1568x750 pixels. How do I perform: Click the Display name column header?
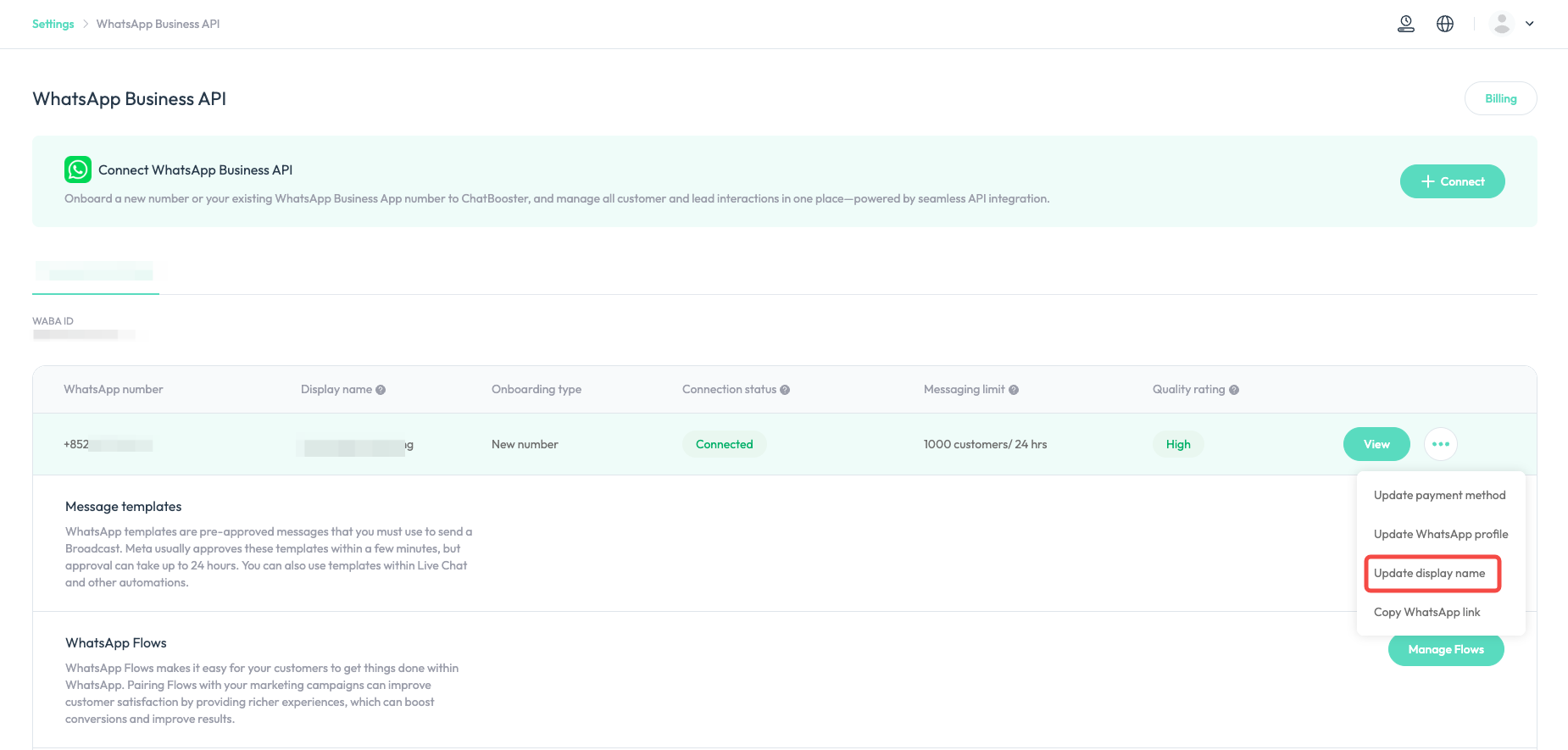(336, 390)
